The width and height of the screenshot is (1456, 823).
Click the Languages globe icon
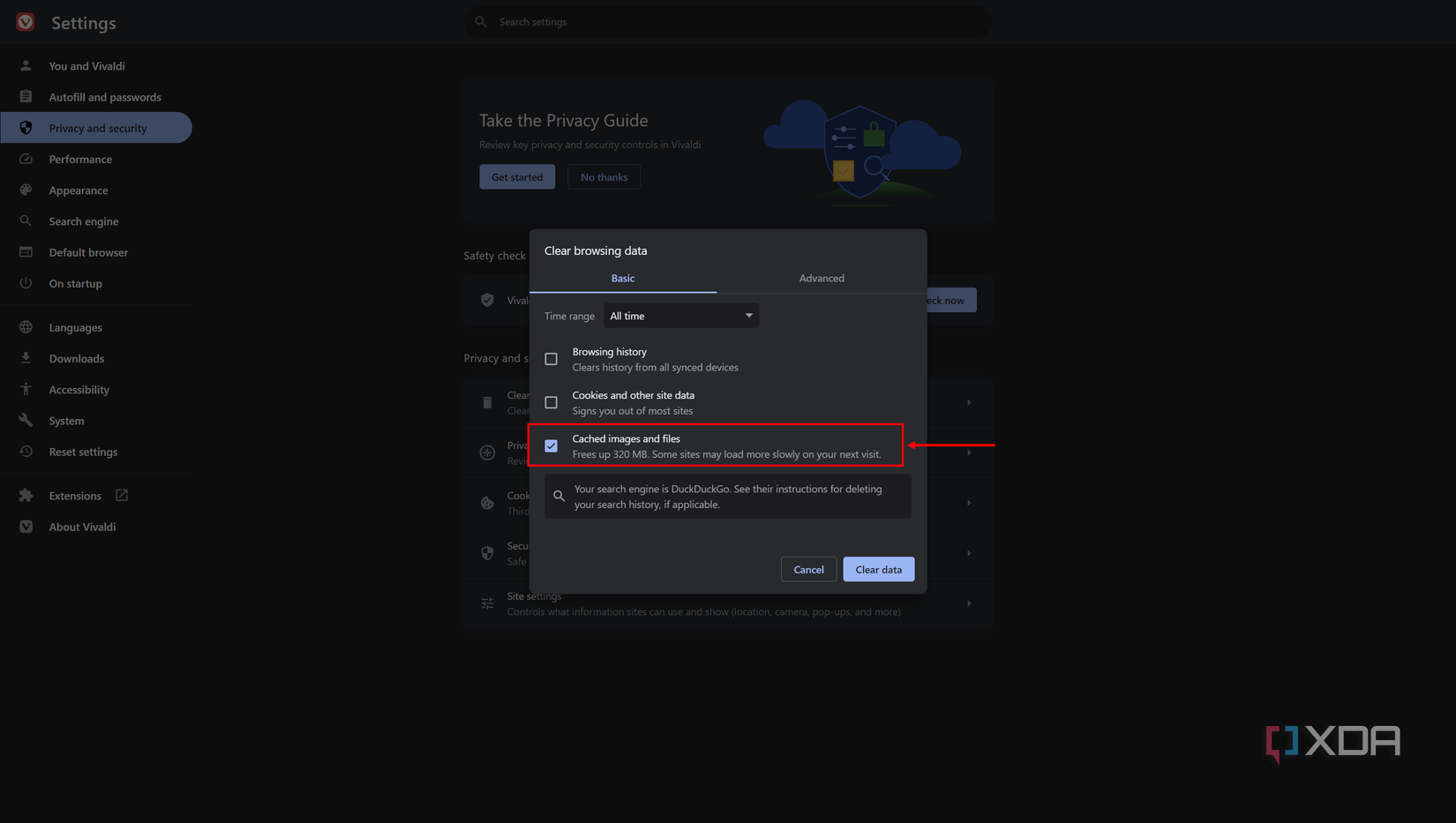pos(26,327)
